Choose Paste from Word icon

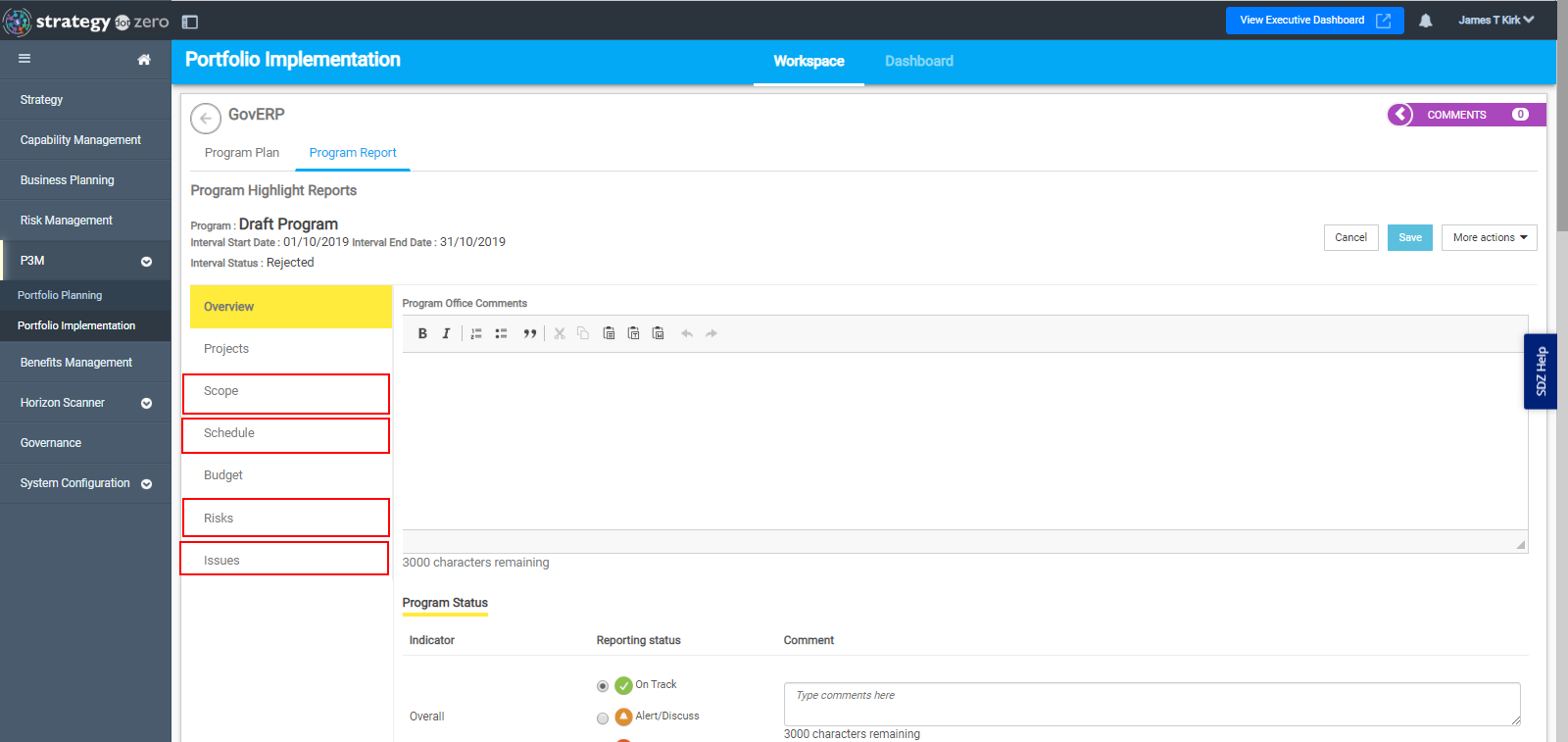[x=658, y=333]
